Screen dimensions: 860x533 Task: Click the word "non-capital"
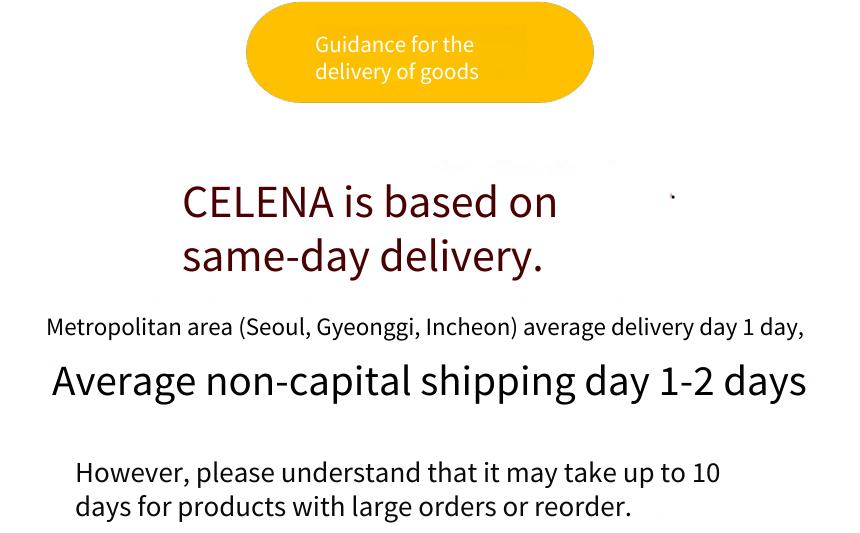308,382
